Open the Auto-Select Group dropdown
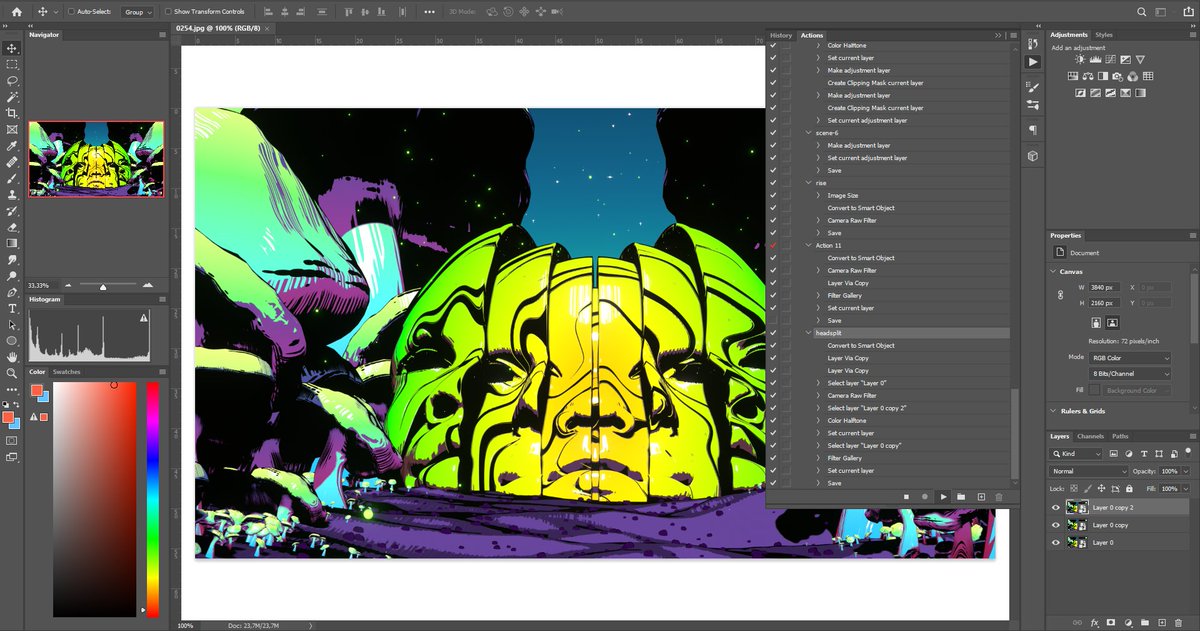1200x631 pixels. pos(137,12)
